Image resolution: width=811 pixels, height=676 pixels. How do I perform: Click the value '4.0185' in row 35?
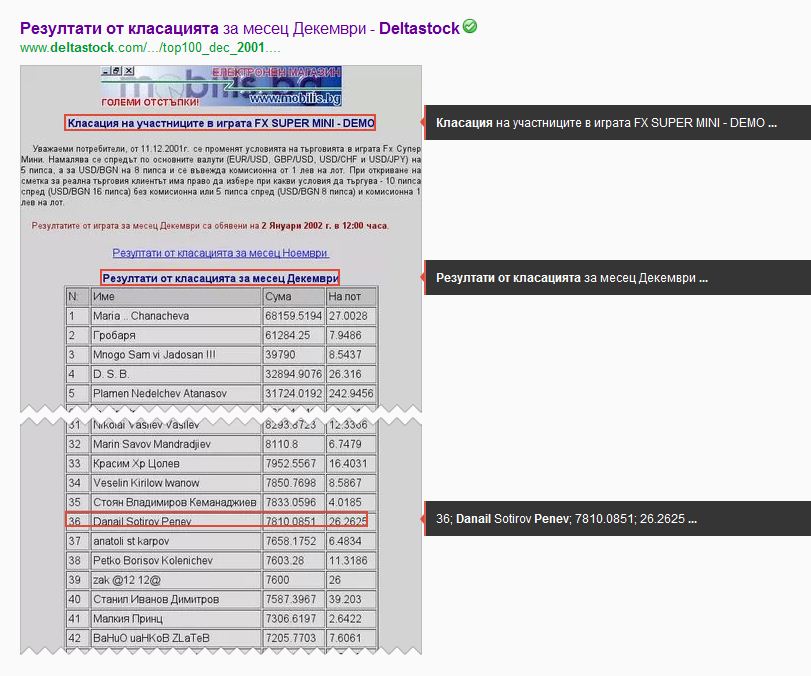pyautogui.click(x=345, y=502)
